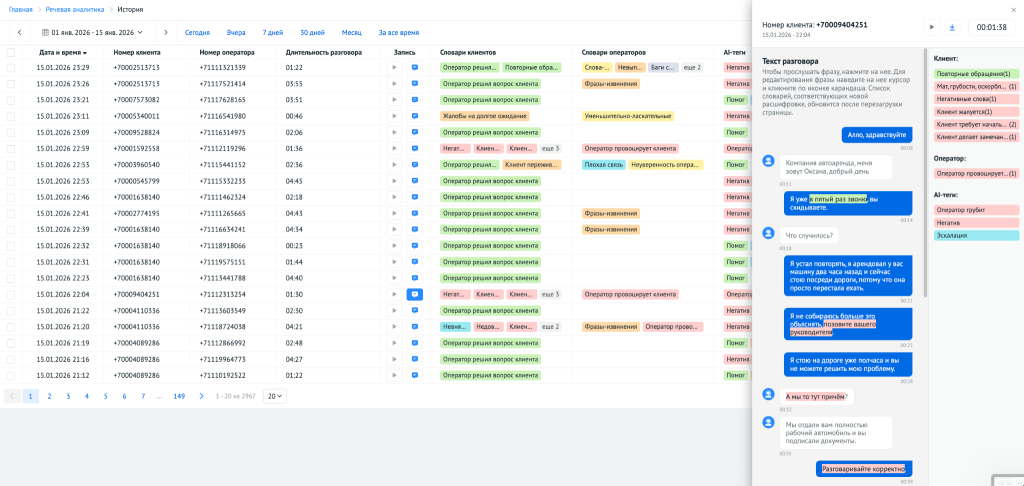The width and height of the screenshot is (1024, 486).
Task: Go to the previous date period arrow
Action: pyautogui.click(x=19, y=32)
